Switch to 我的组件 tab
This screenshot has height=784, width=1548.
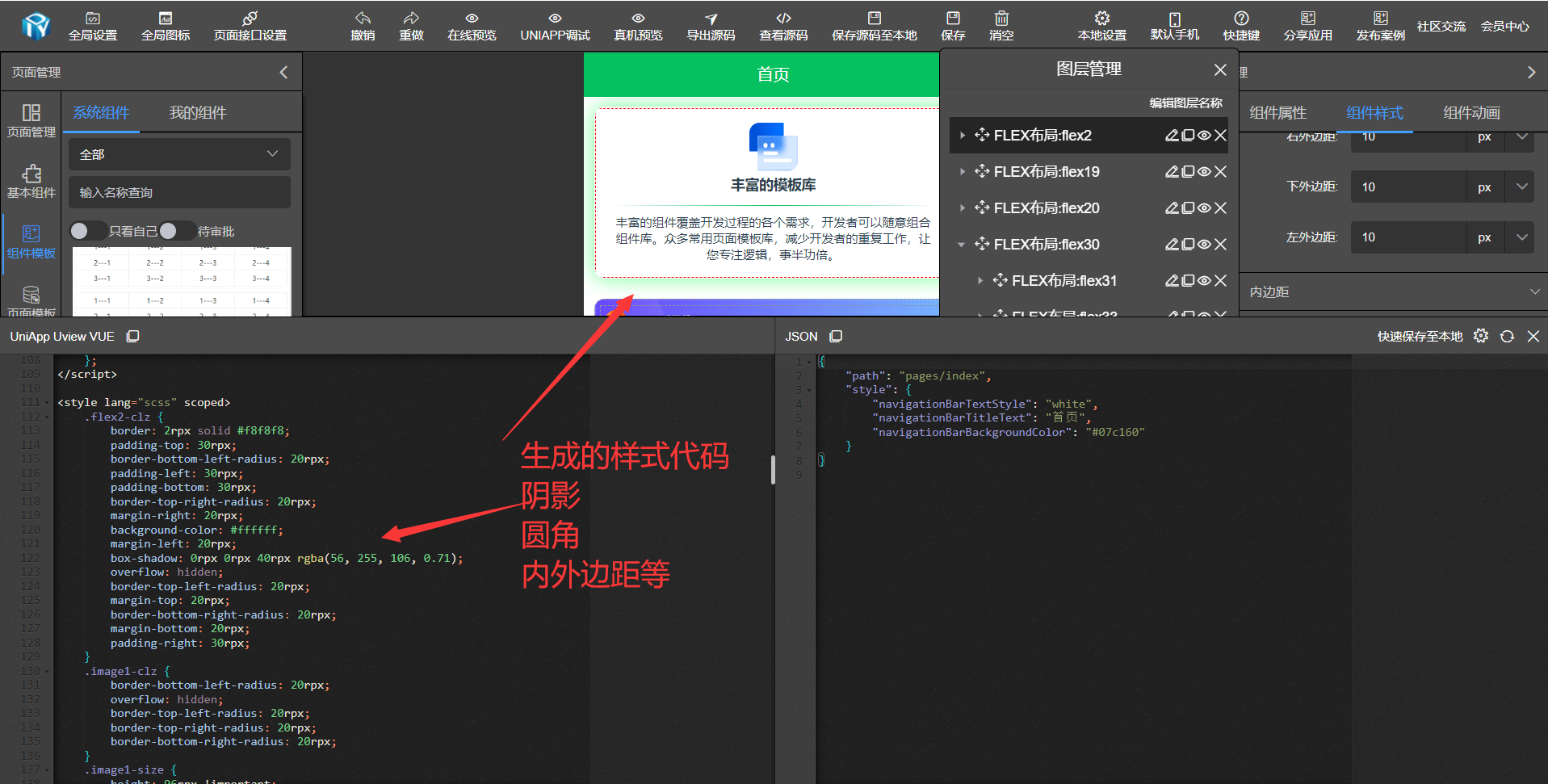click(x=198, y=113)
